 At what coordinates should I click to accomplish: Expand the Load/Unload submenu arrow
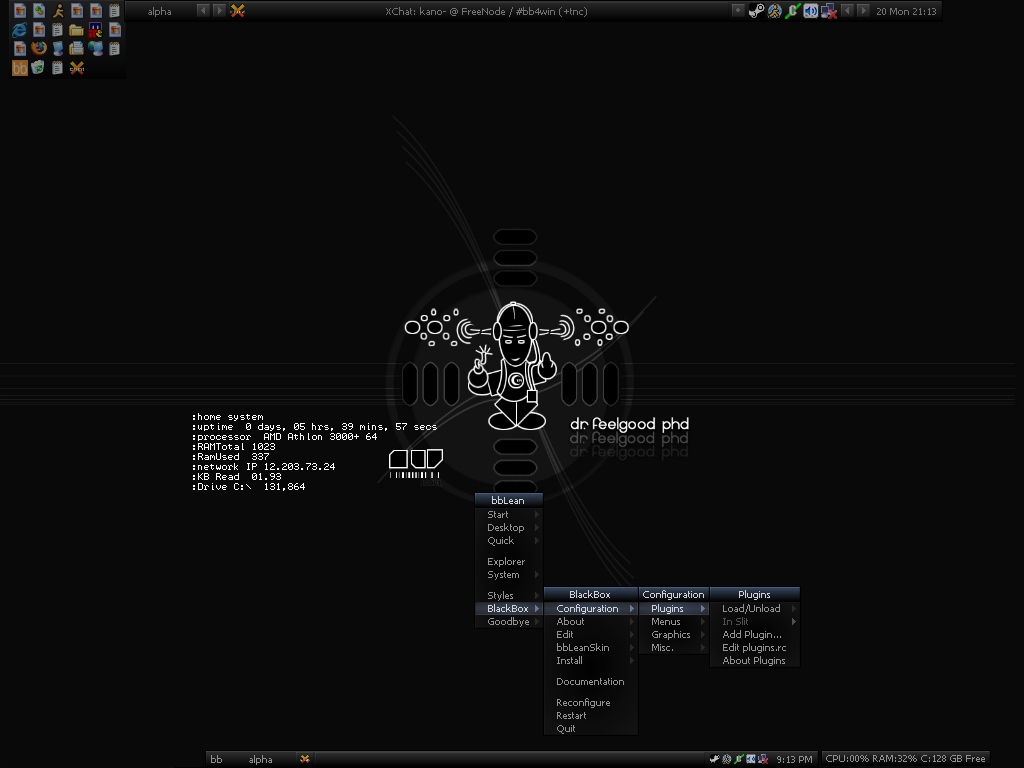[793, 609]
